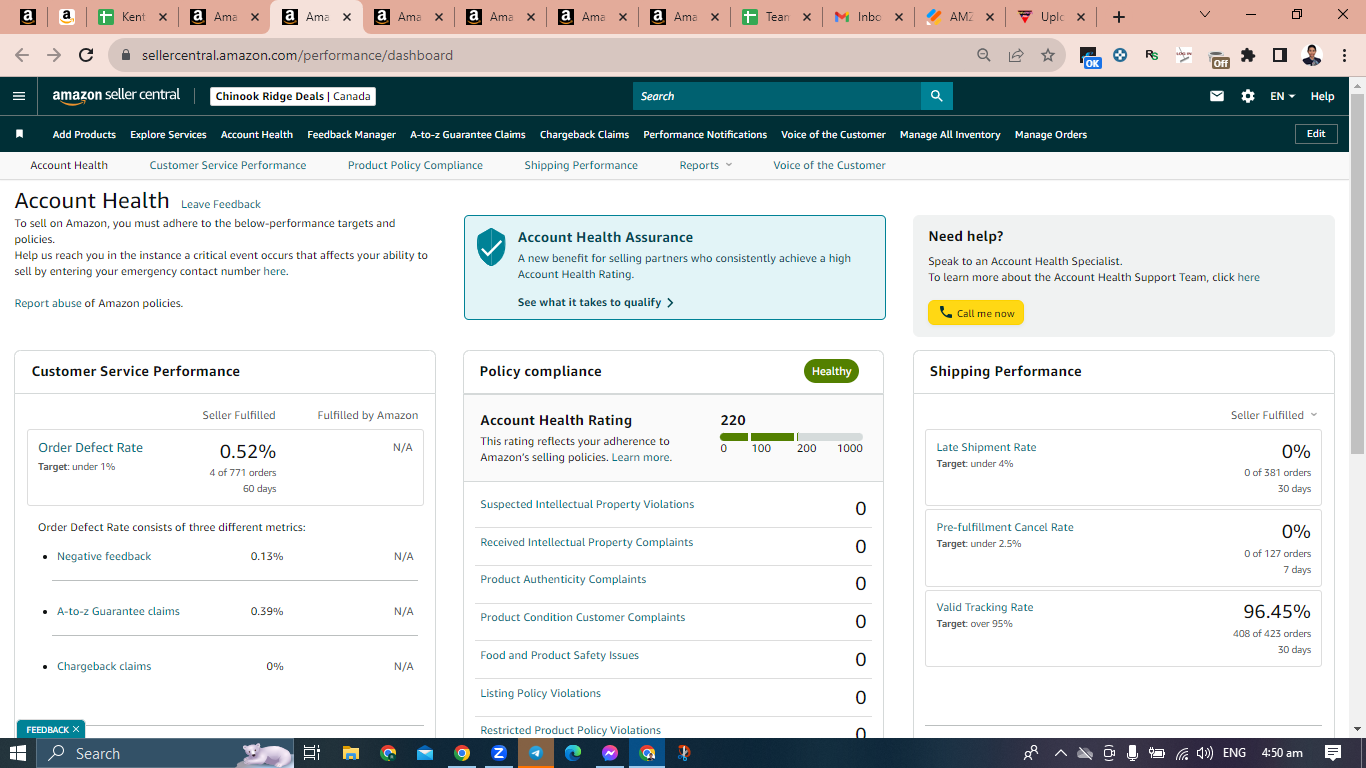Open the Leave Feedback link
The width and height of the screenshot is (1366, 768).
(221, 204)
